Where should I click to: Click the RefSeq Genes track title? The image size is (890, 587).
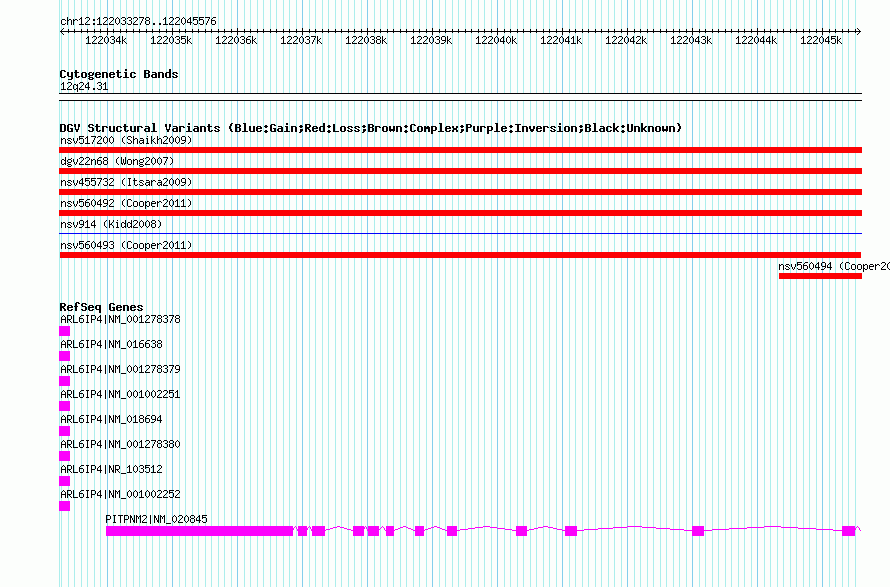[101, 307]
